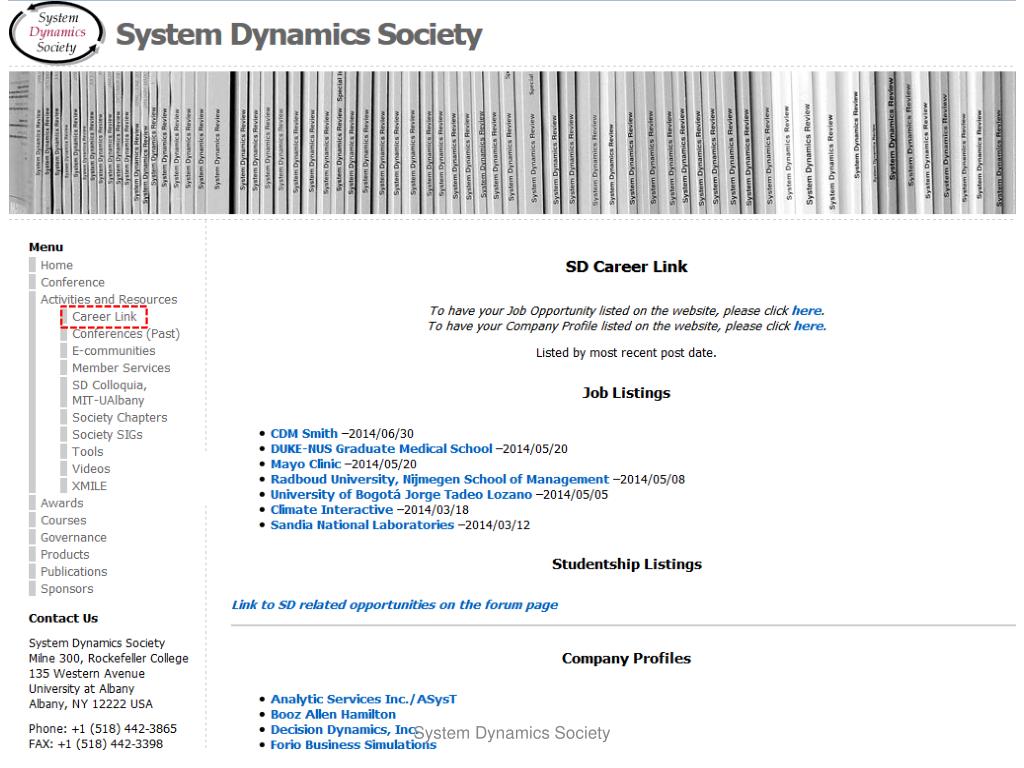Click the 'Milne 300, Rockefeller College' address line
The image size is (1024, 768).
pos(108,658)
